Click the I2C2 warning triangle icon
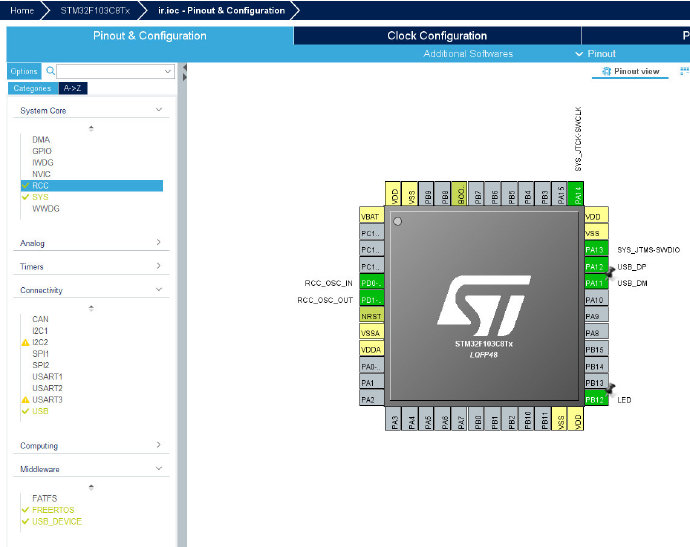 coord(26,342)
